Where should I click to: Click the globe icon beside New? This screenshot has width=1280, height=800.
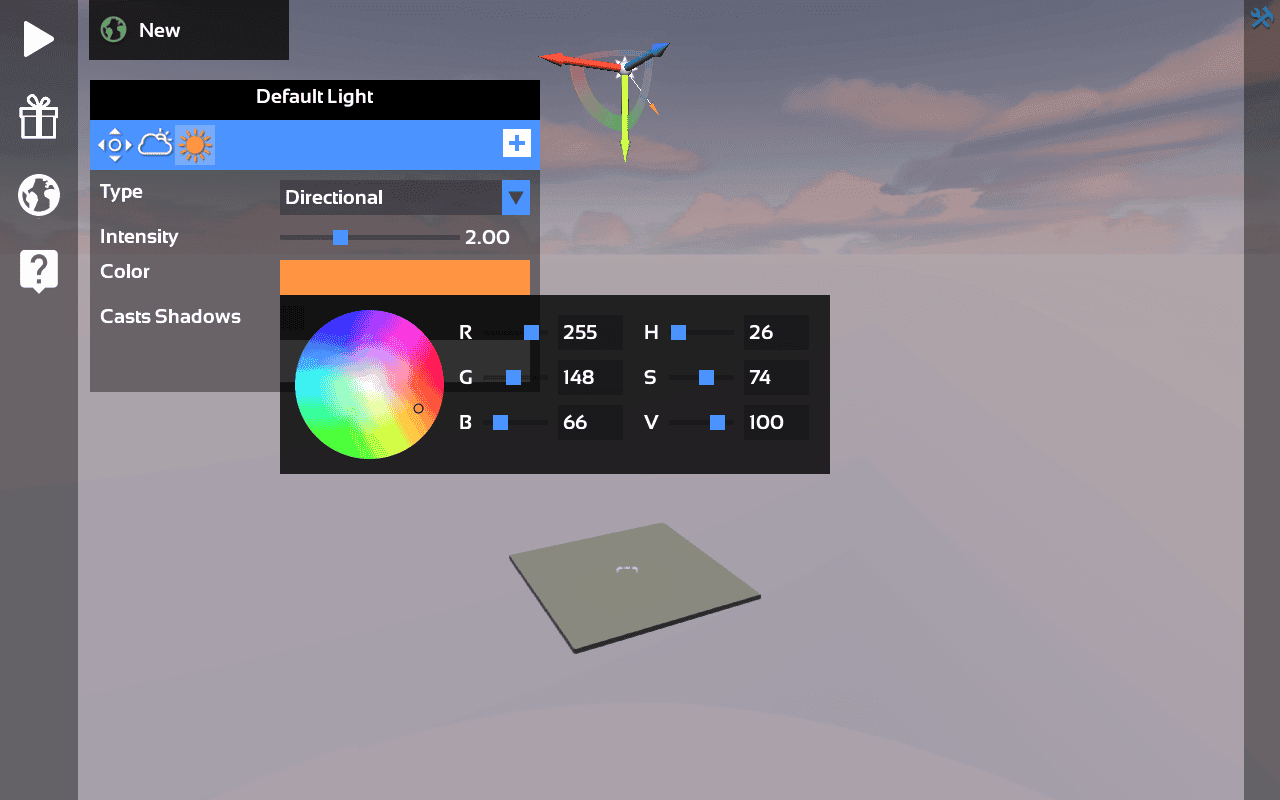click(113, 30)
